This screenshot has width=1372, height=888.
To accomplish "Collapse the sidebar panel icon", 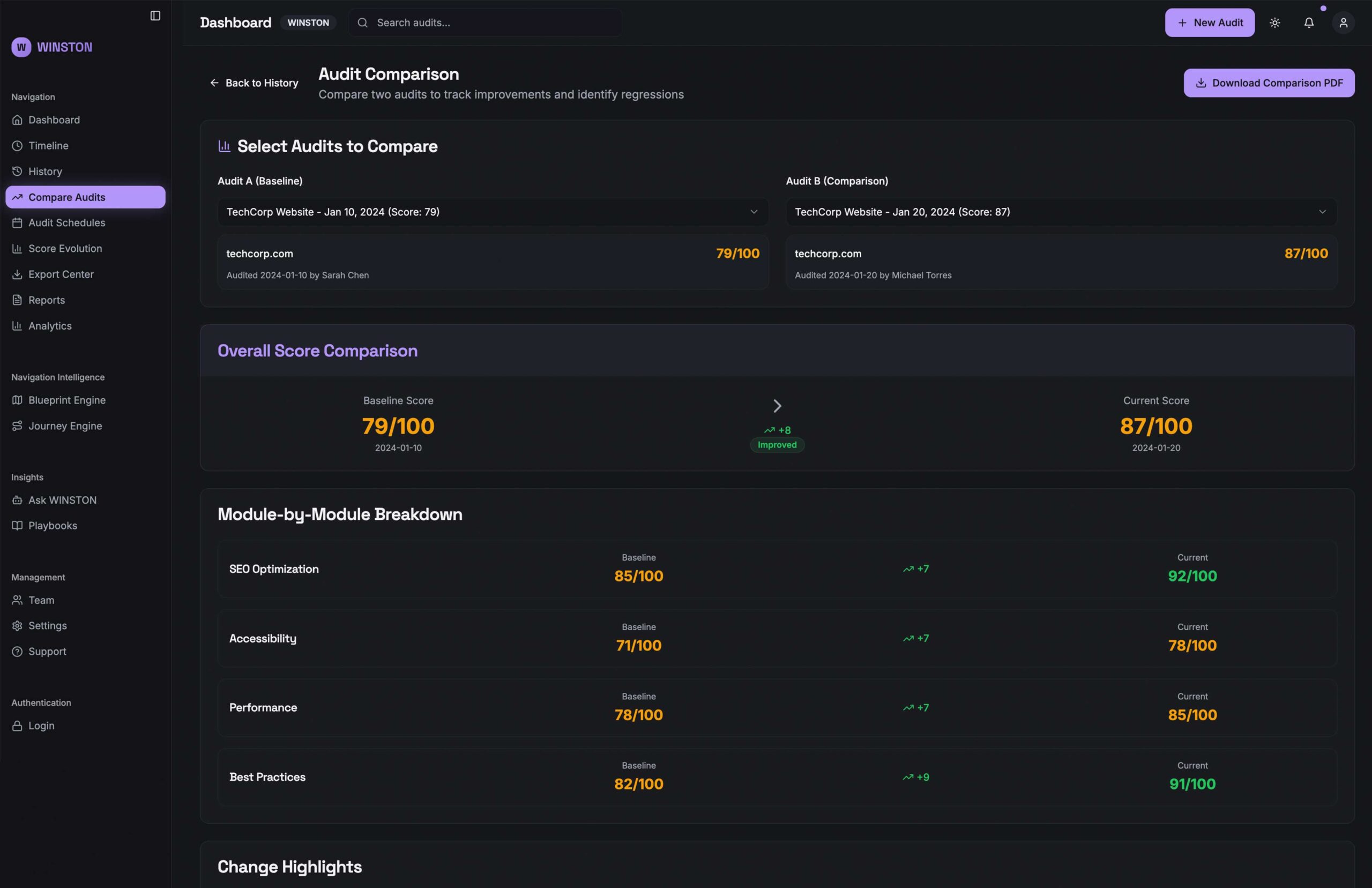I will (155, 16).
